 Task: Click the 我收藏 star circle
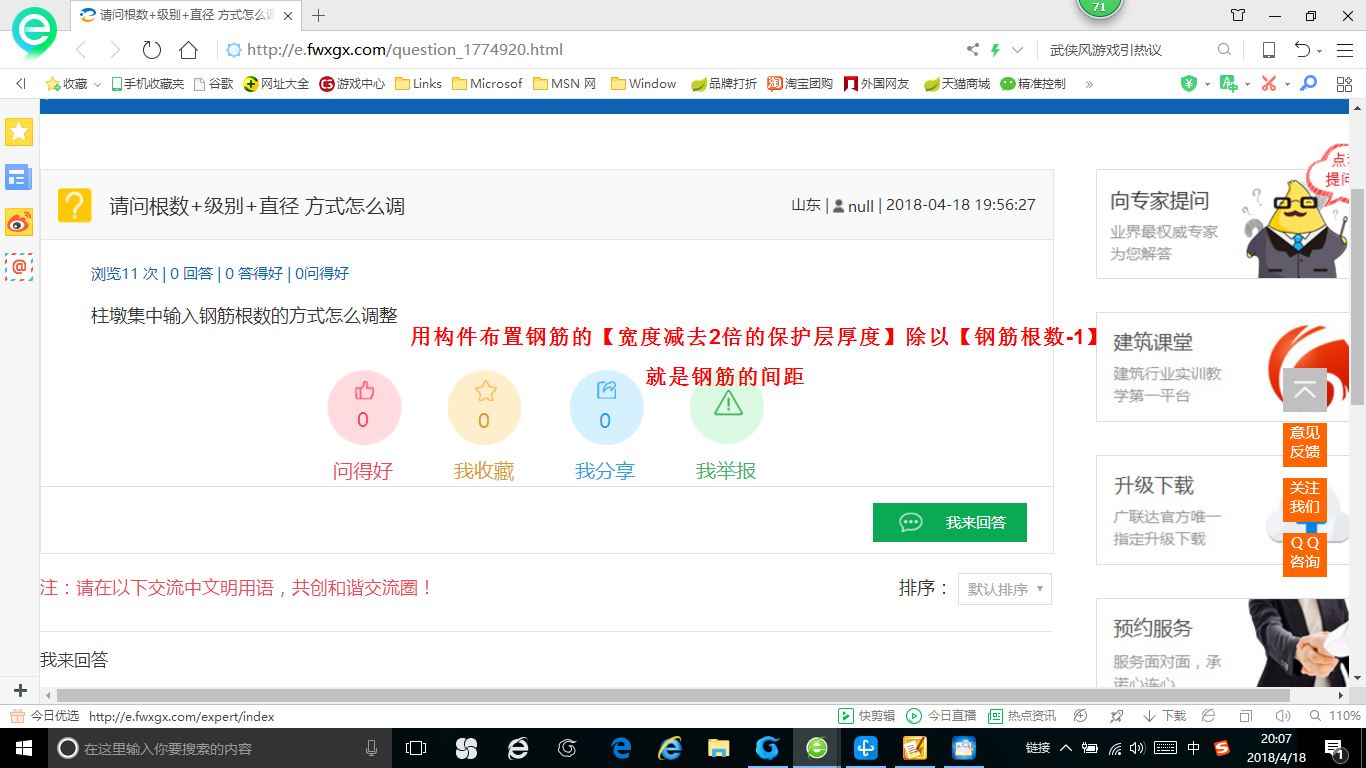(485, 407)
